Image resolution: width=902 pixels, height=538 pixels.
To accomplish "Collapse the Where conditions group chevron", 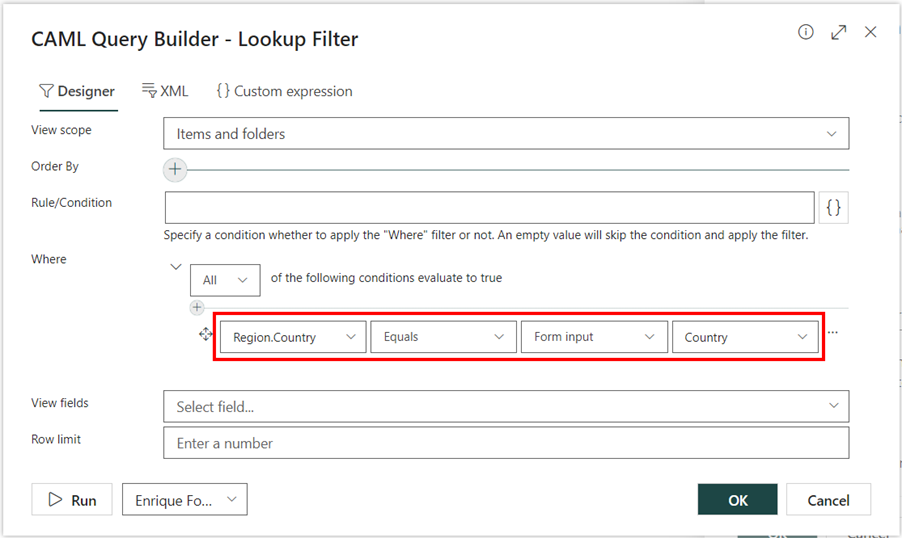I will coord(176,267).
